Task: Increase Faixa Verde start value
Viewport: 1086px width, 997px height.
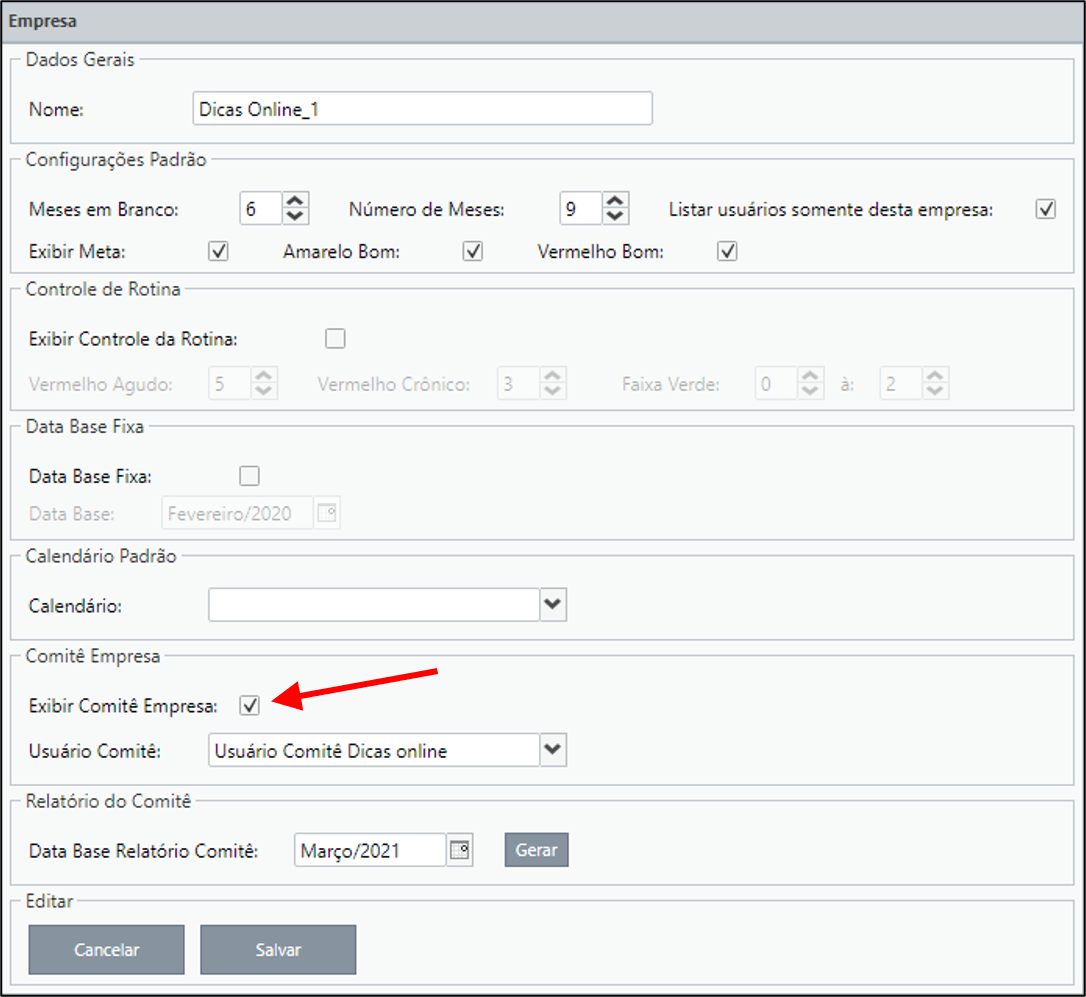Action: 810,376
